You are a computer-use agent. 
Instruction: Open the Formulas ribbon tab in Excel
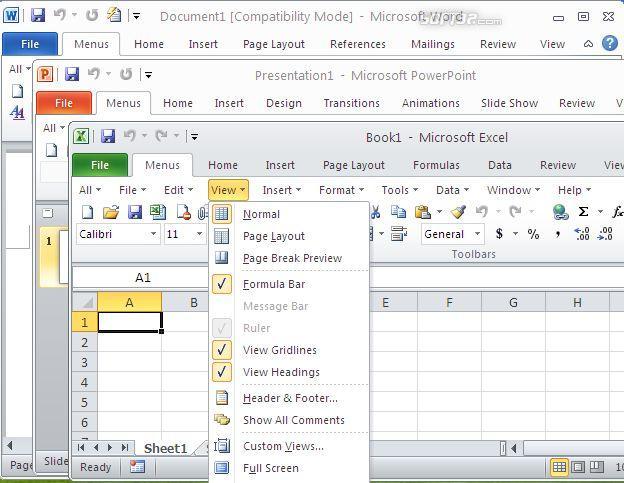(436, 165)
